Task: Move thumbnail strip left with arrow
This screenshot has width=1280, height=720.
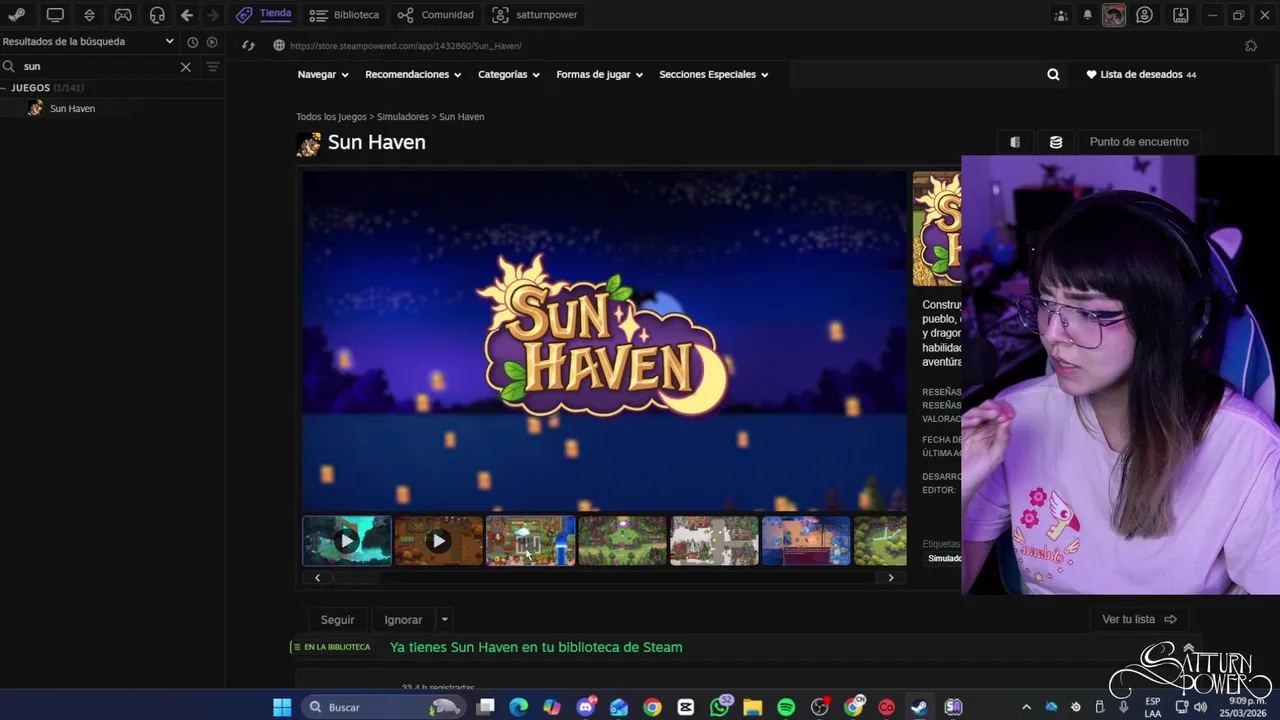Action: pos(317,578)
